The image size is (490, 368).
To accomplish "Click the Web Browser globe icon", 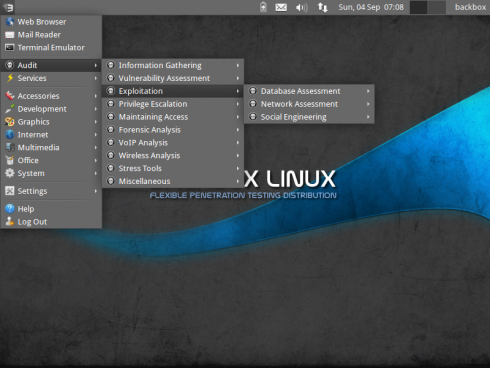I will pos(10,22).
